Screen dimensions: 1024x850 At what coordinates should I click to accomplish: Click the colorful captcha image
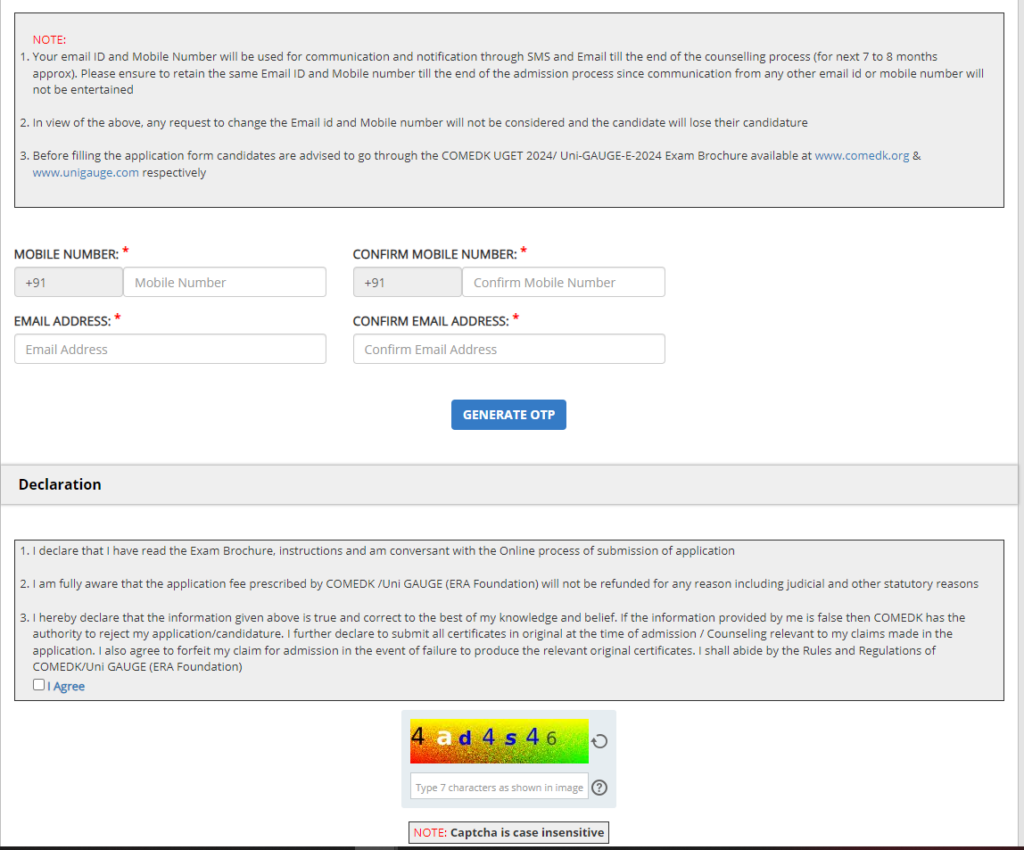[x=498, y=742]
